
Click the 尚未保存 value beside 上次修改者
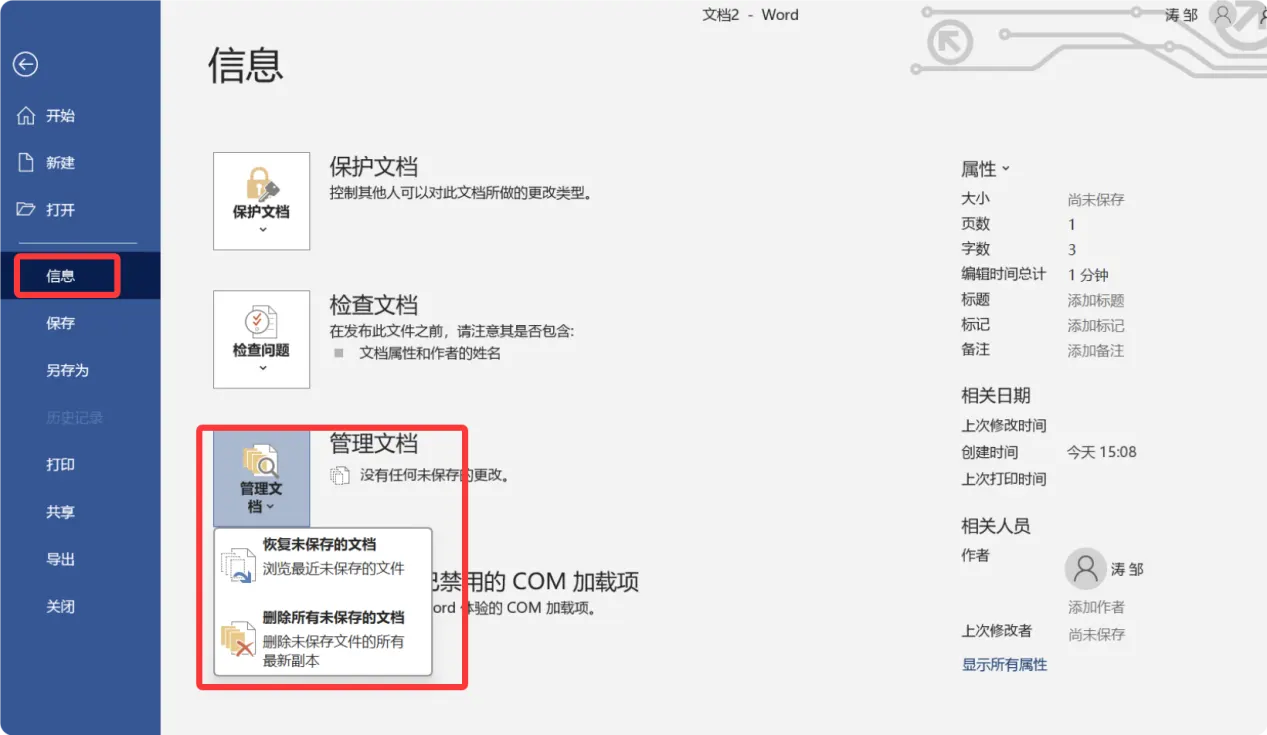click(x=1096, y=634)
